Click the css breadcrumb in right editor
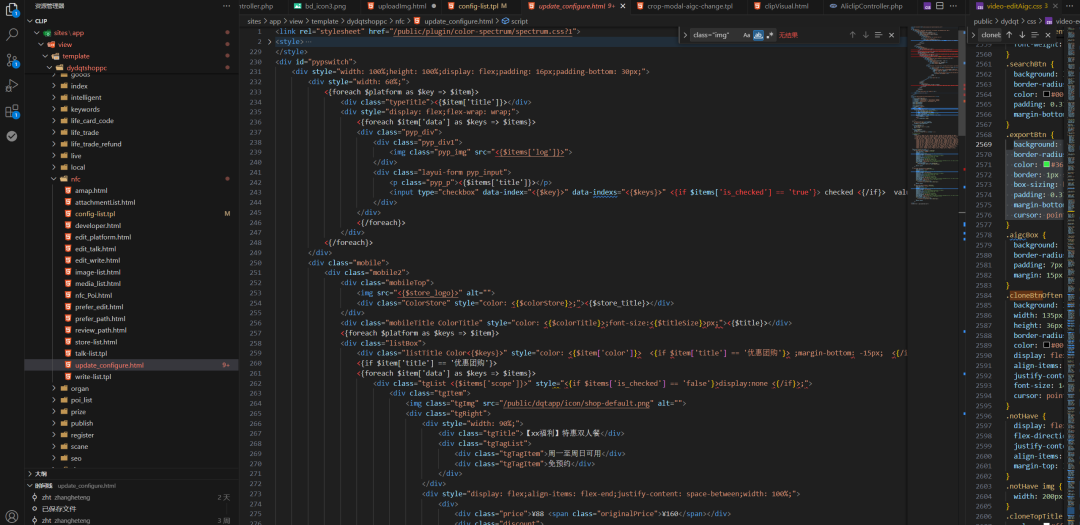 click(1031, 21)
